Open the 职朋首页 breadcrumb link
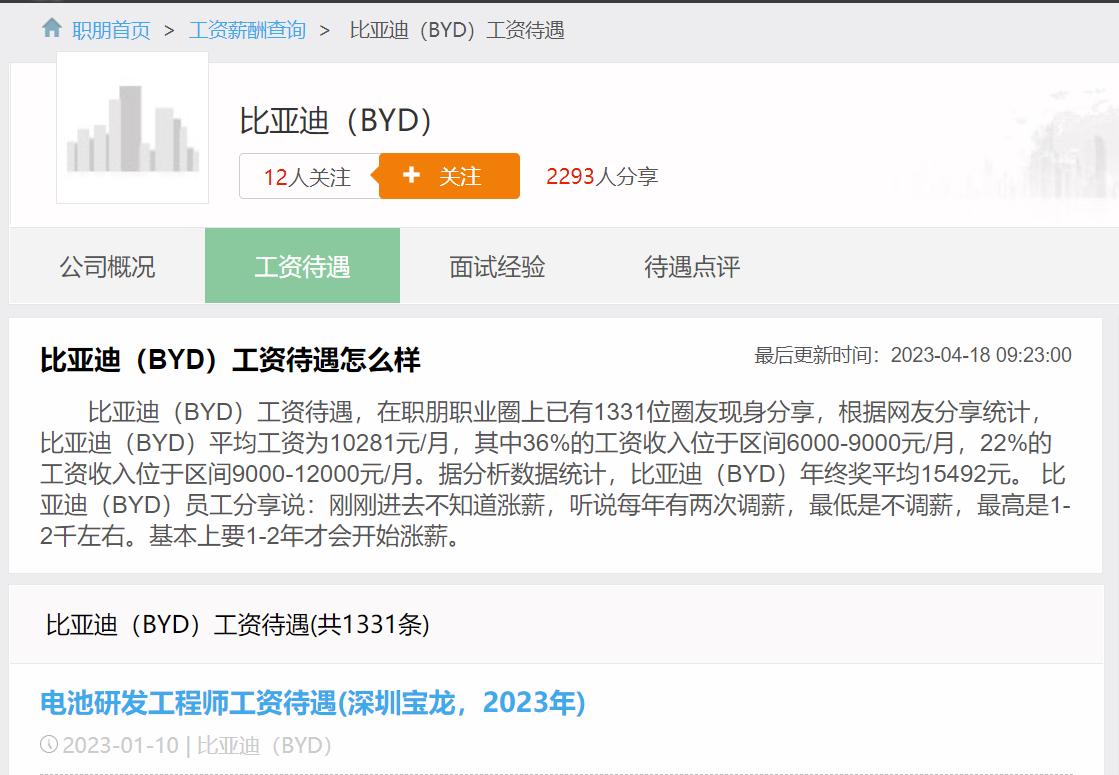Image resolution: width=1119 pixels, height=775 pixels. tap(110, 30)
